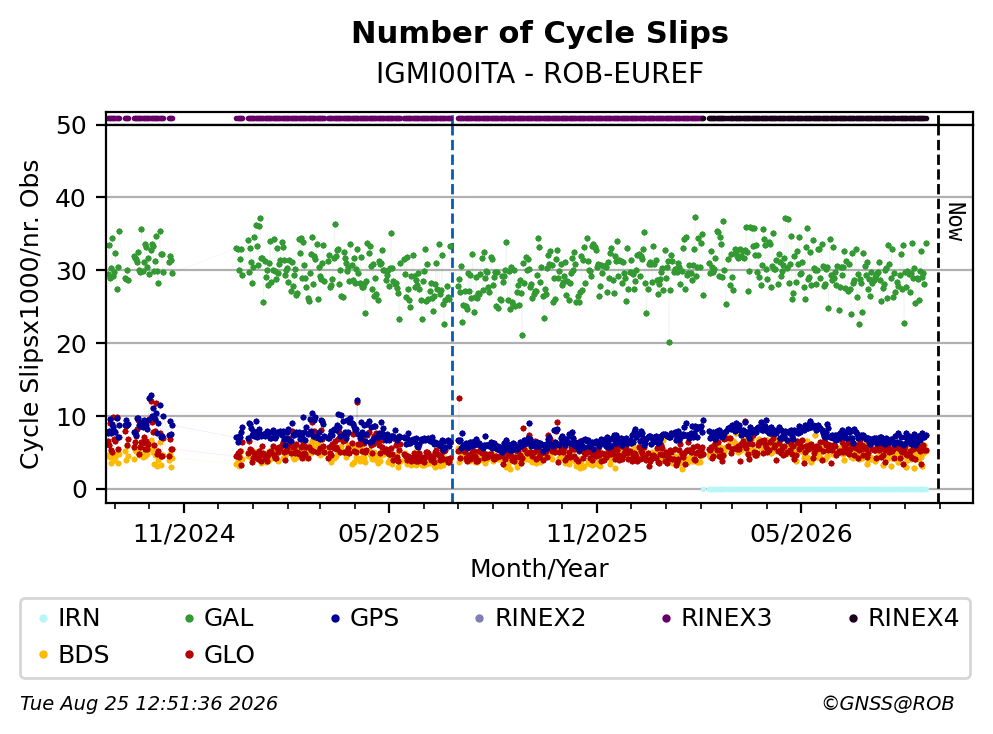Click the IRN cyan legend marker
This screenshot has width=993, height=734.
[x=43, y=618]
